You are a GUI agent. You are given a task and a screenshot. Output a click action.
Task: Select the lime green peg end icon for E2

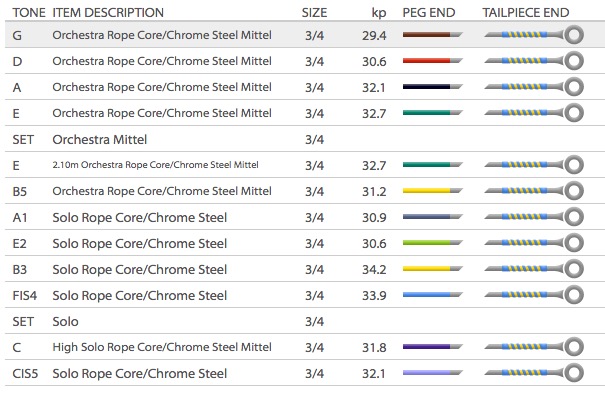[x=432, y=243]
